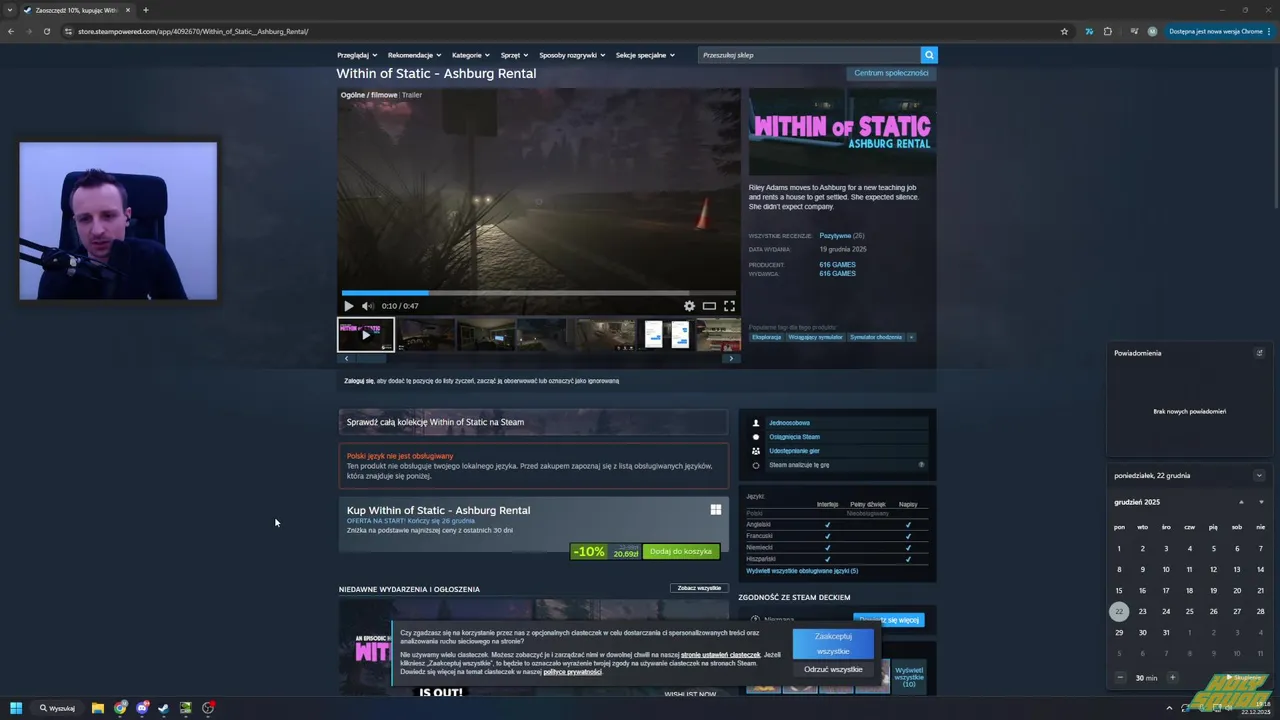Open Chrome extensions puzzle icon
Viewport: 1280px width, 720px height.
pyautogui.click(x=1108, y=31)
